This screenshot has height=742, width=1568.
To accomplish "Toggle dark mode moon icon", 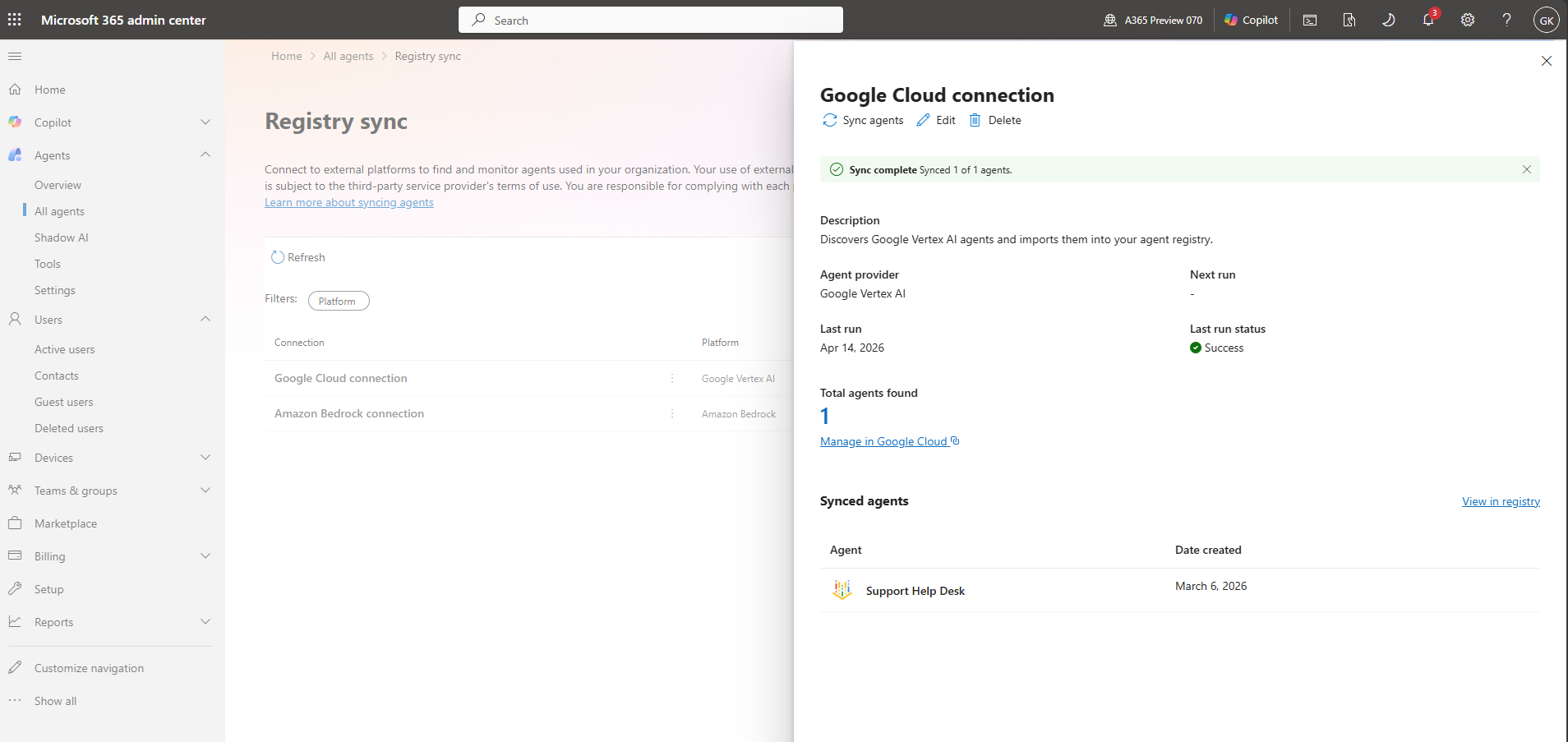I will [x=1389, y=20].
